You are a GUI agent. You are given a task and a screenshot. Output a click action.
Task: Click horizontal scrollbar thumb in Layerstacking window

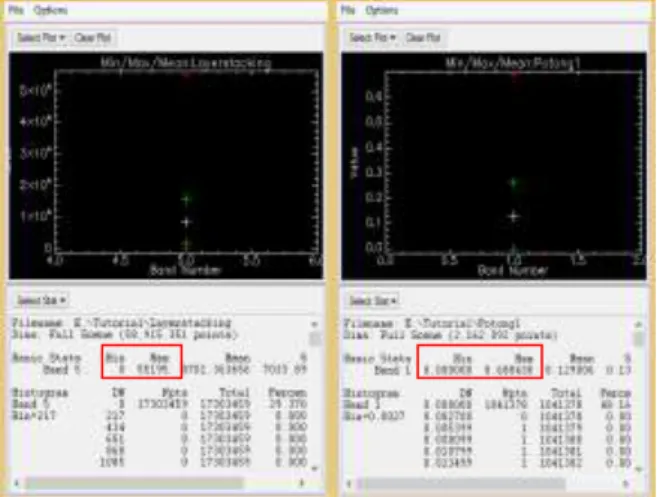click(134, 483)
